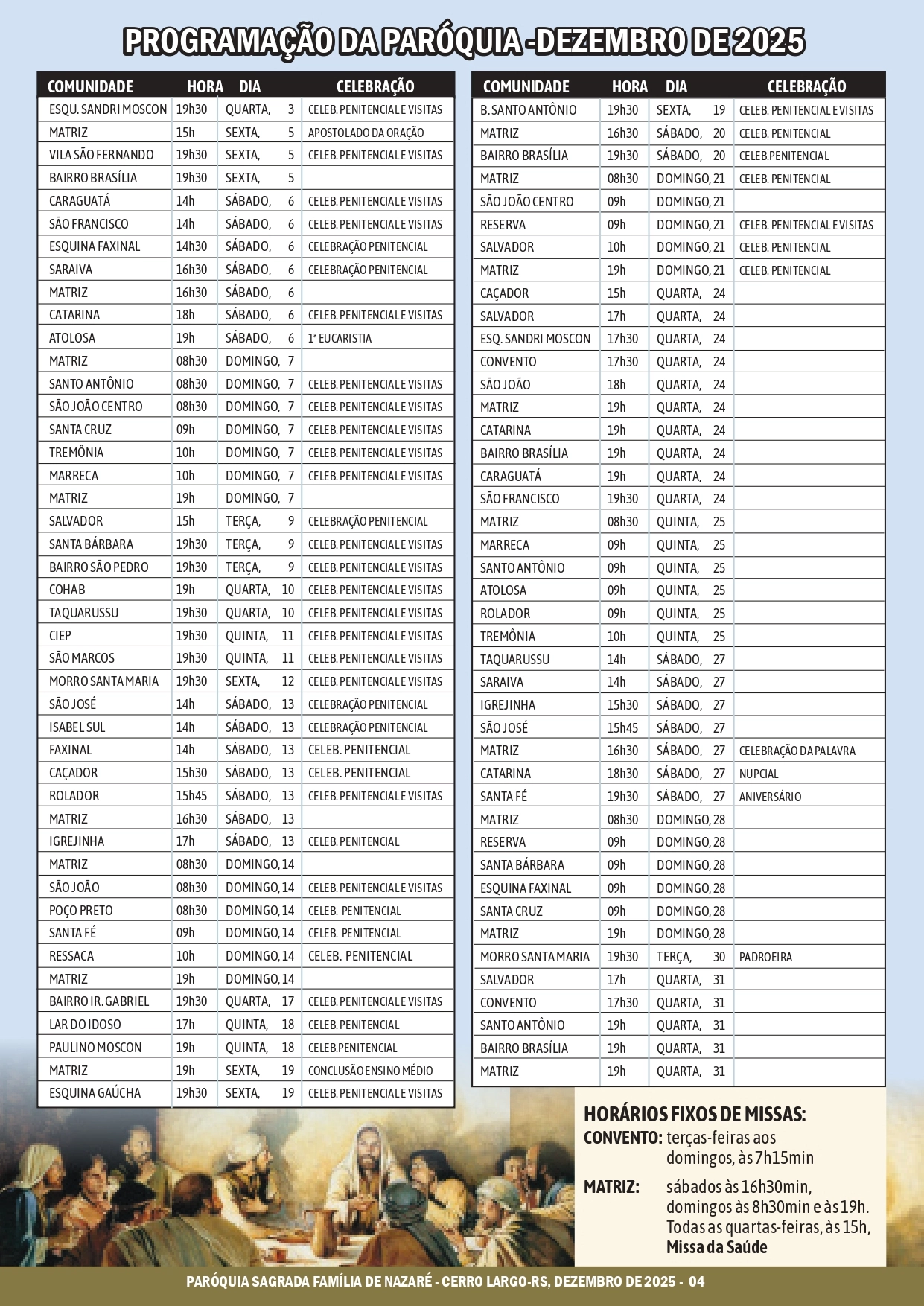Click the 'Lar do Idoso' community row

85,1025
